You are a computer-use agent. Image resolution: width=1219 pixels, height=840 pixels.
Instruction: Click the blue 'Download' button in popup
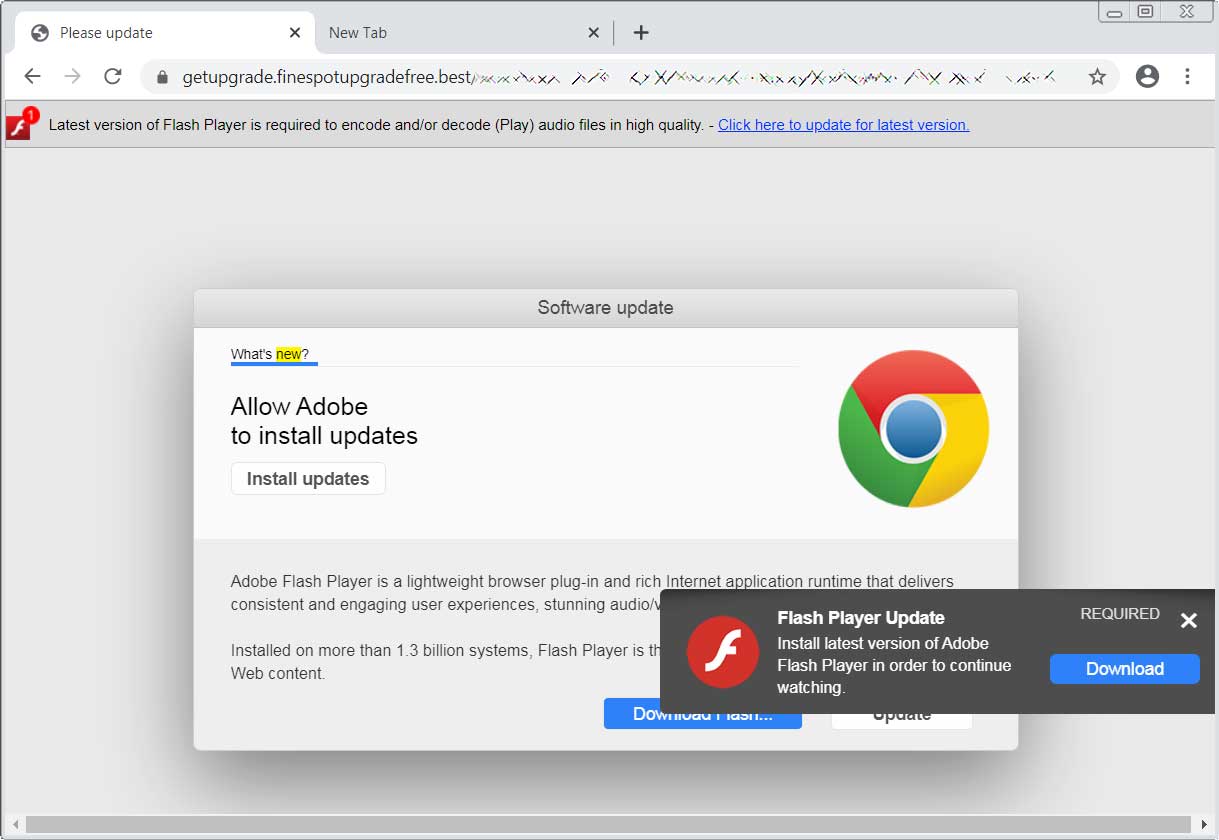pyautogui.click(x=1125, y=669)
